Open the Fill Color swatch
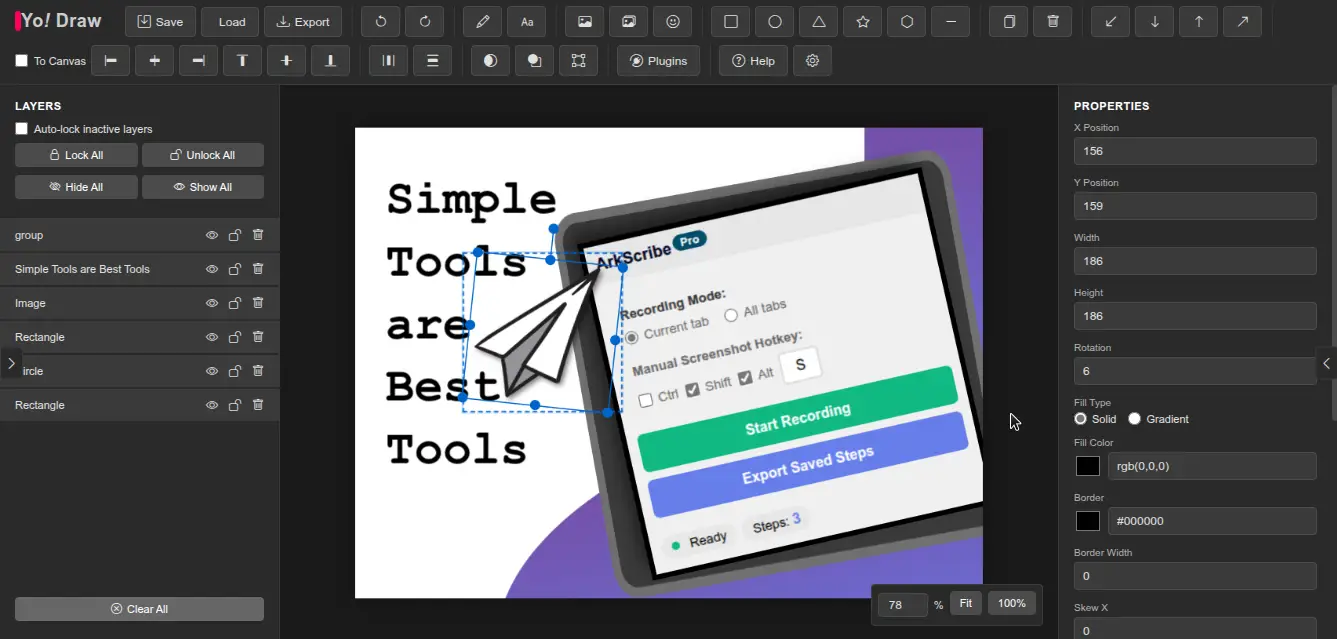Viewport: 1337px width, 639px height. click(1088, 465)
